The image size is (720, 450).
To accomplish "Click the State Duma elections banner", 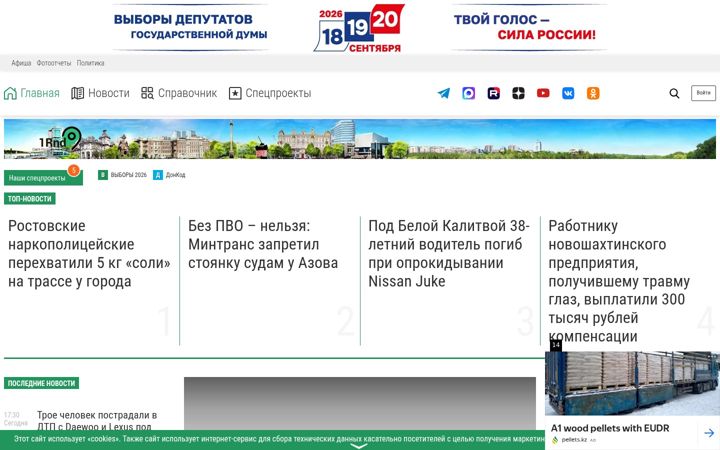I will [x=360, y=28].
